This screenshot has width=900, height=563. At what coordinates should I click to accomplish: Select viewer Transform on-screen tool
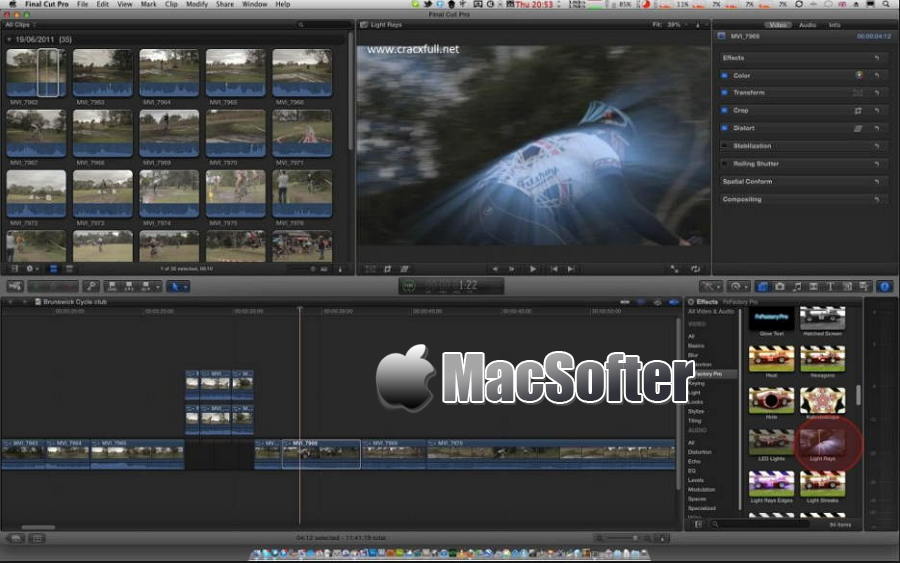371,269
